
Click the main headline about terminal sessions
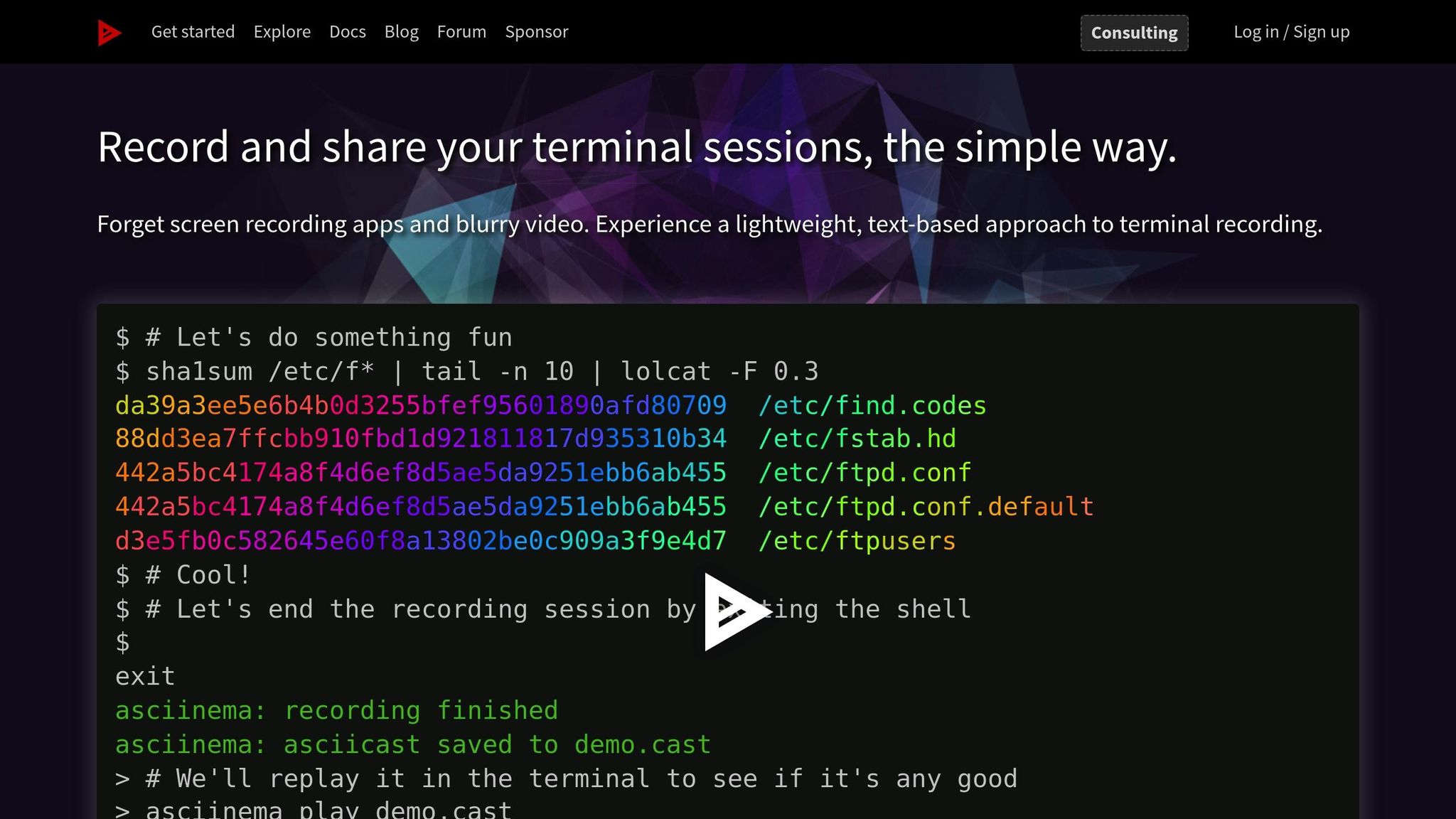click(636, 147)
